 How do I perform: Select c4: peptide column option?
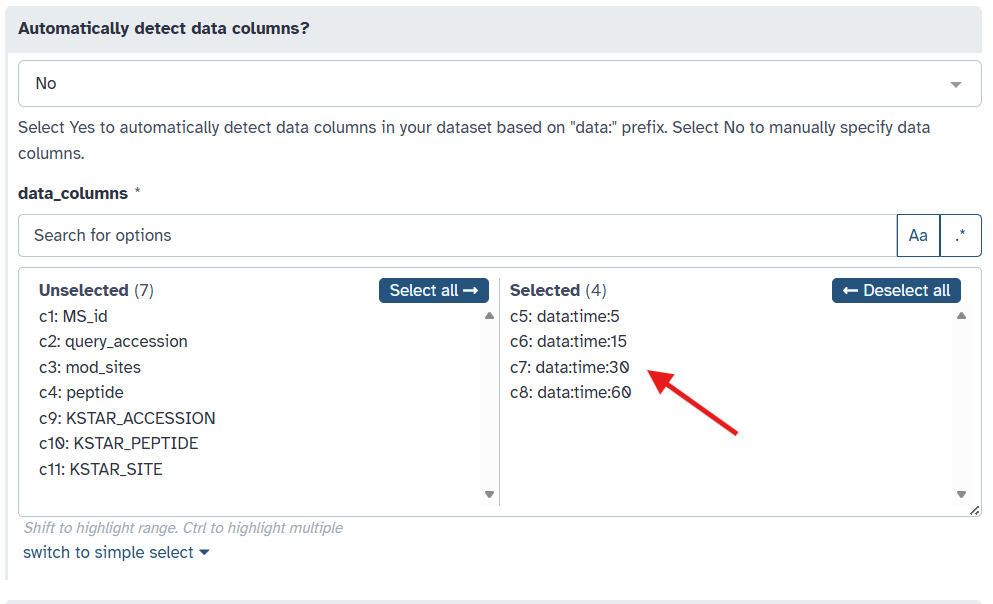(x=81, y=393)
